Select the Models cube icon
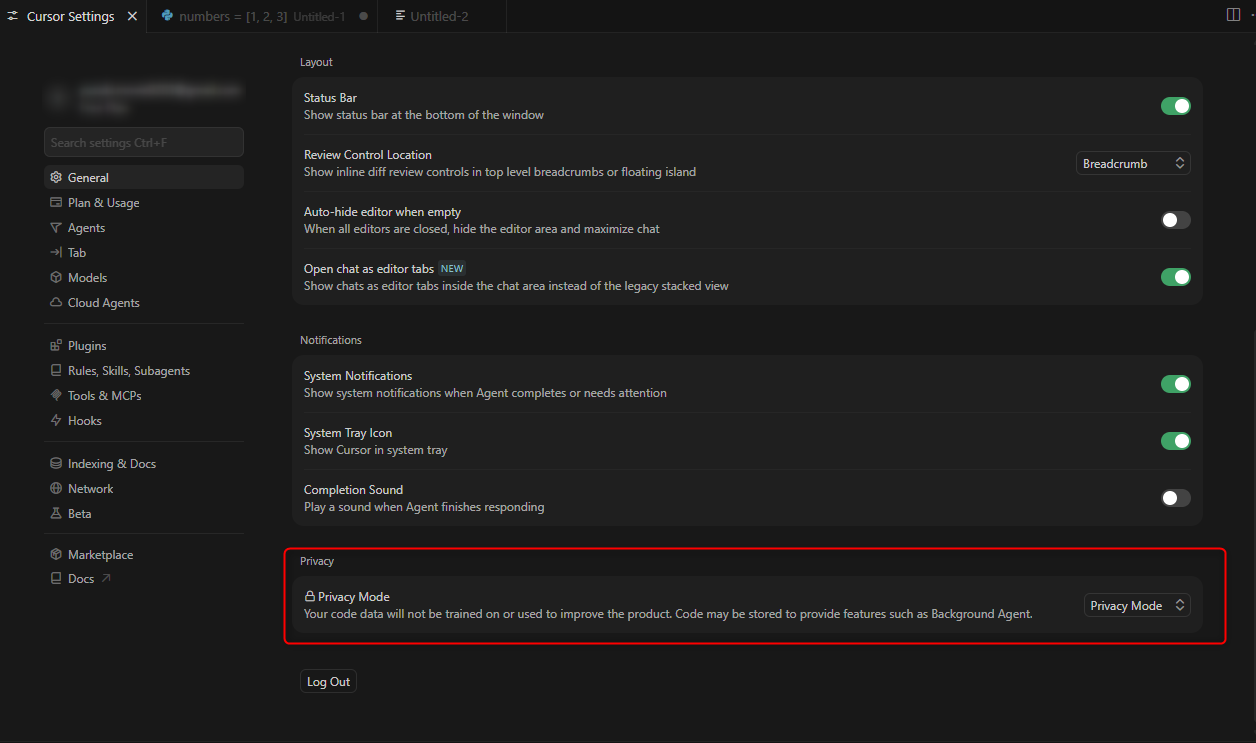Image resolution: width=1256 pixels, height=743 pixels. [56, 278]
